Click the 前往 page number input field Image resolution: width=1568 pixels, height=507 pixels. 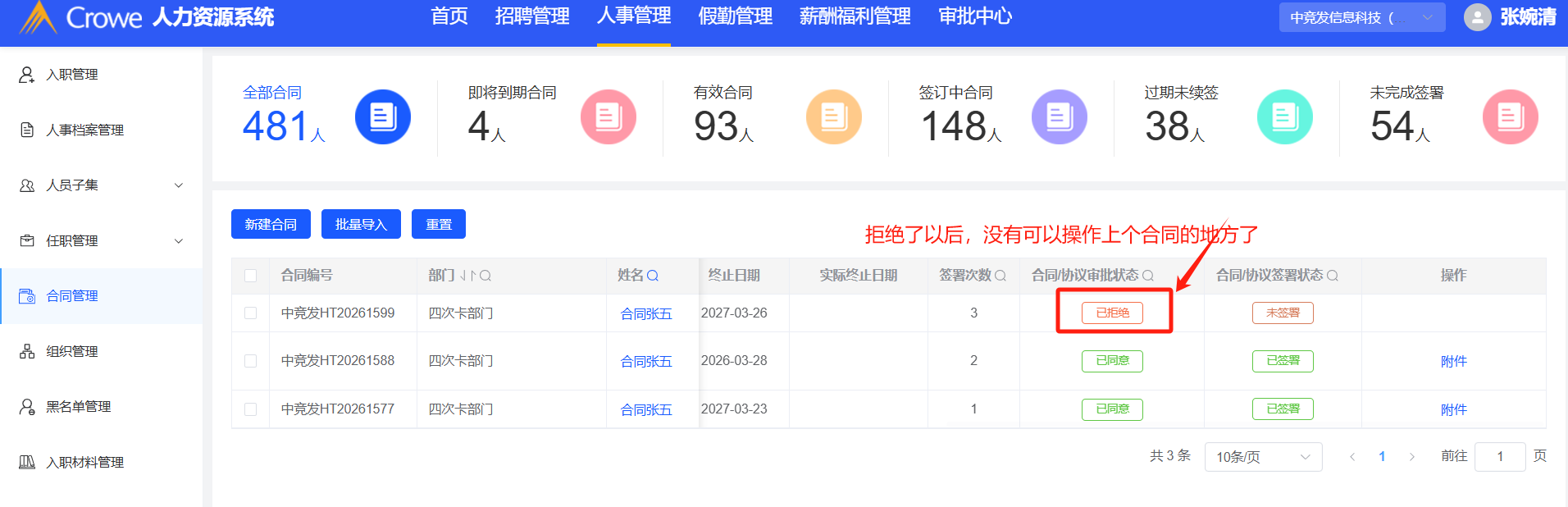[1499, 457]
